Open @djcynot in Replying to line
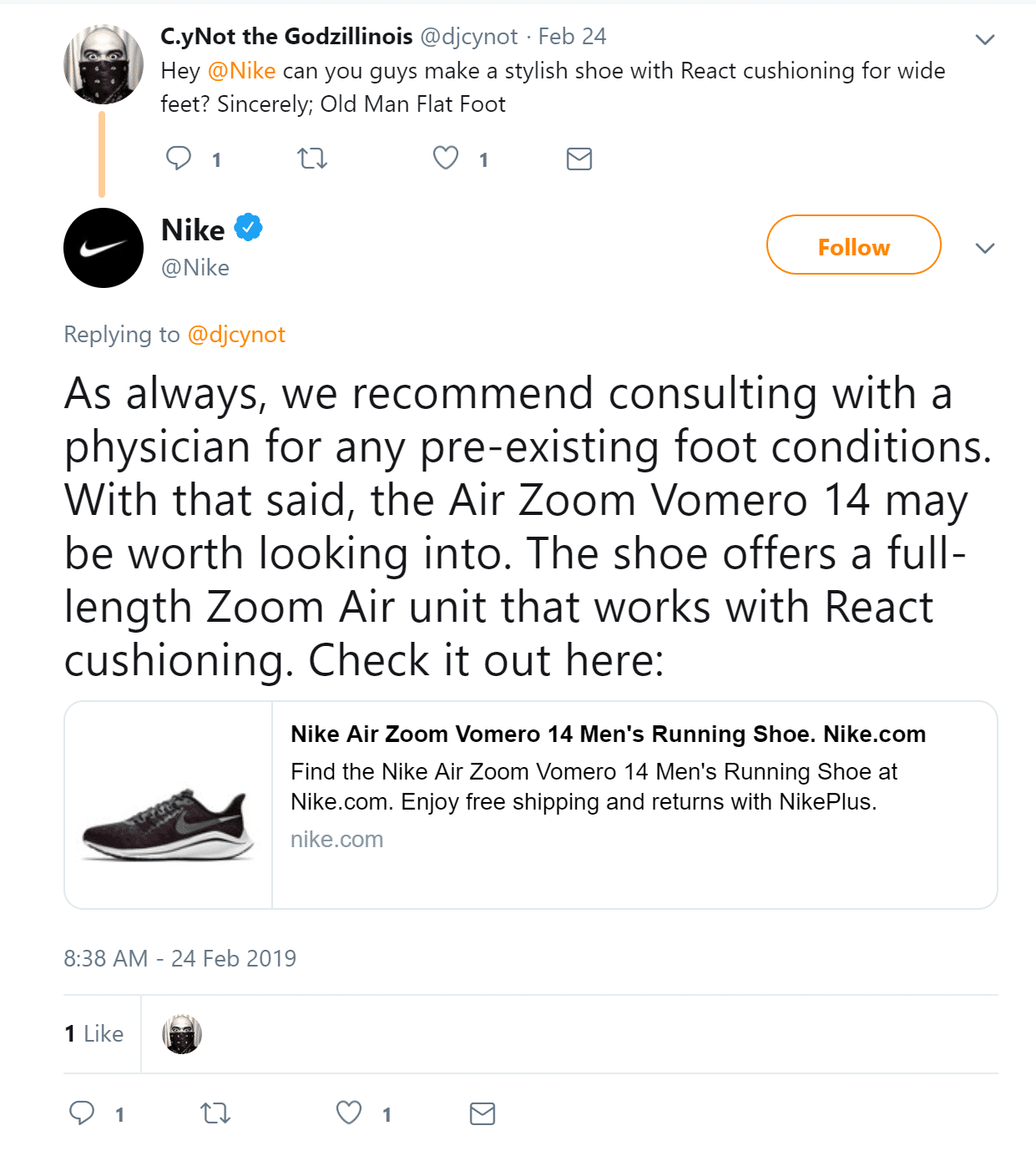The width and height of the screenshot is (1036, 1171). pos(236,335)
